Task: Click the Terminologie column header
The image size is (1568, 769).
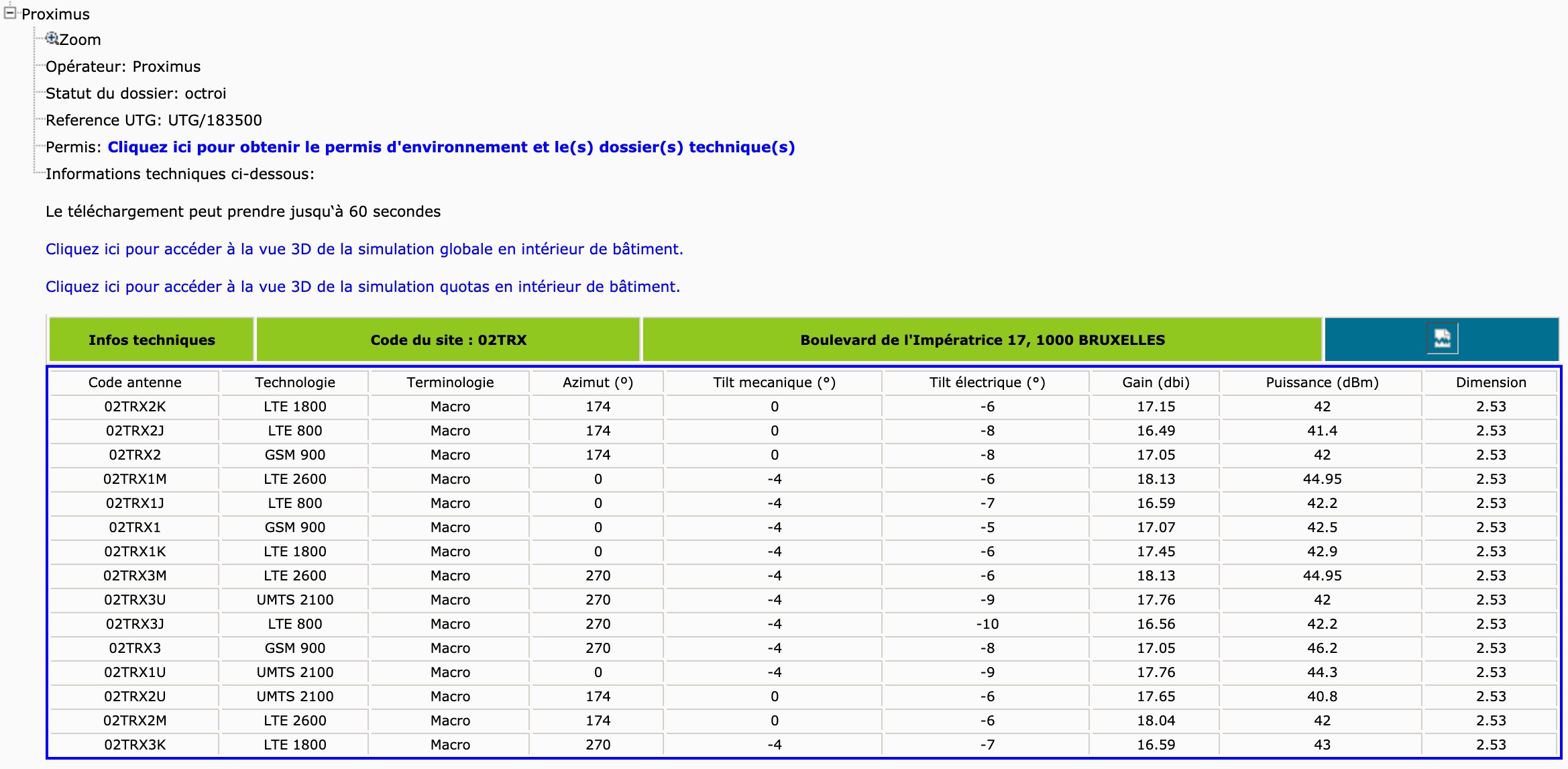Action: tap(450, 382)
